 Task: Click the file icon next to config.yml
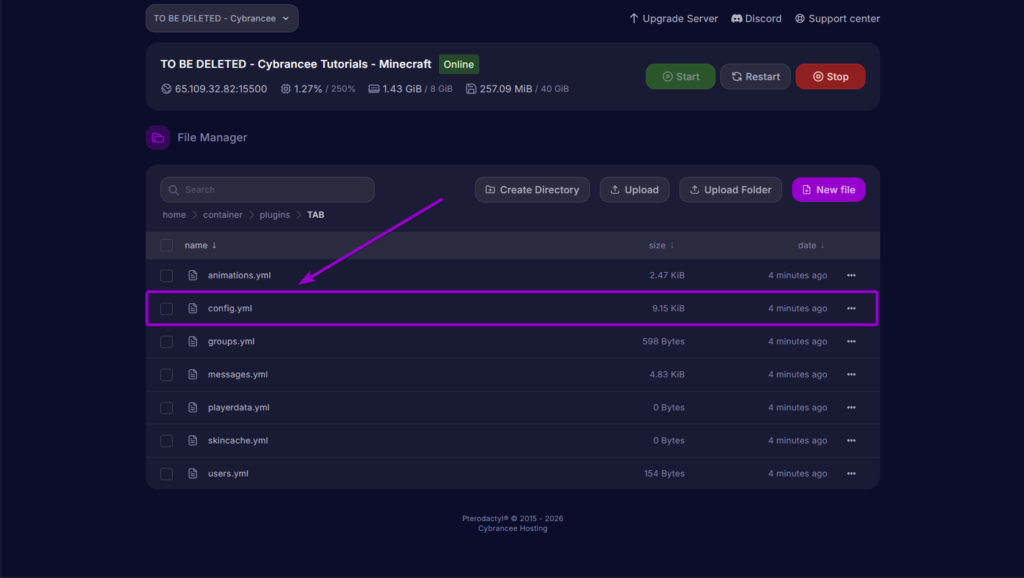(193, 308)
